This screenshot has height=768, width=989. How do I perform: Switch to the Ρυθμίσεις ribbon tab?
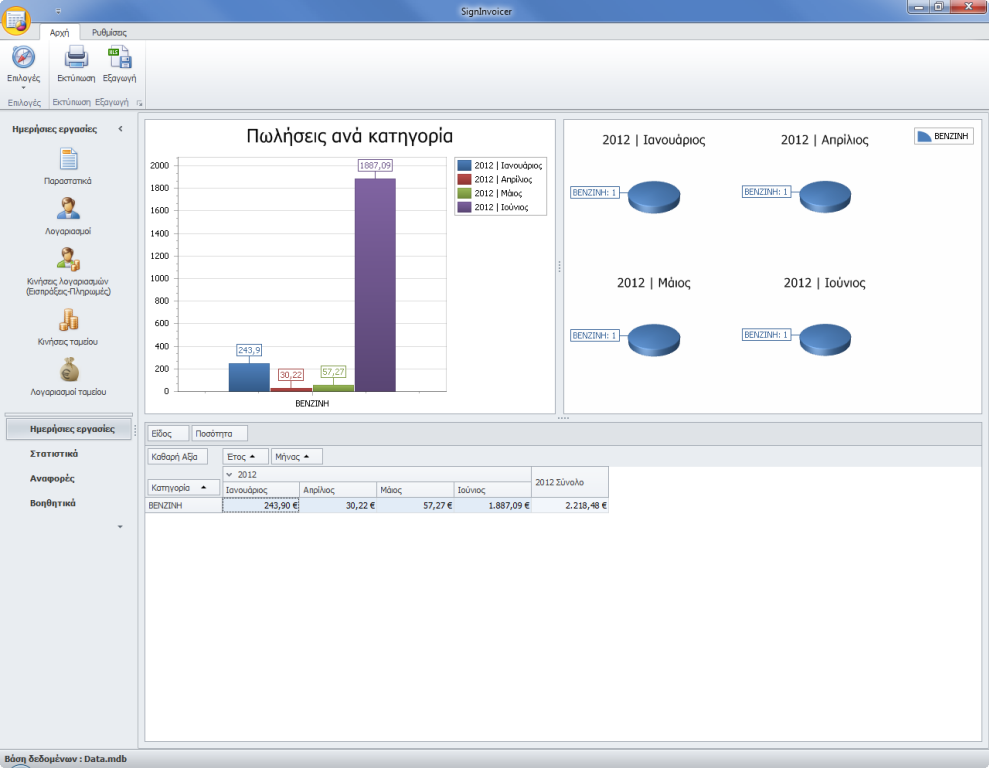coord(109,33)
